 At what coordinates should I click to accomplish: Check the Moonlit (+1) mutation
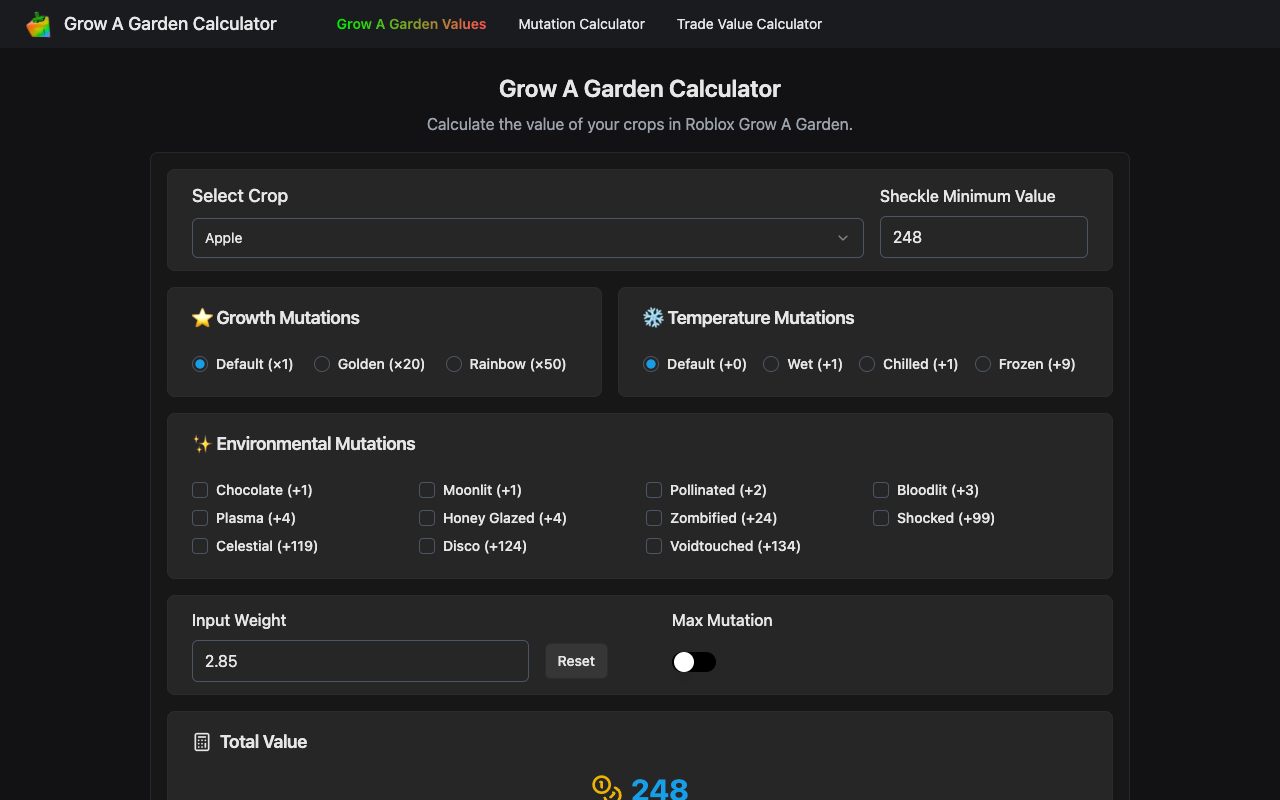click(427, 490)
